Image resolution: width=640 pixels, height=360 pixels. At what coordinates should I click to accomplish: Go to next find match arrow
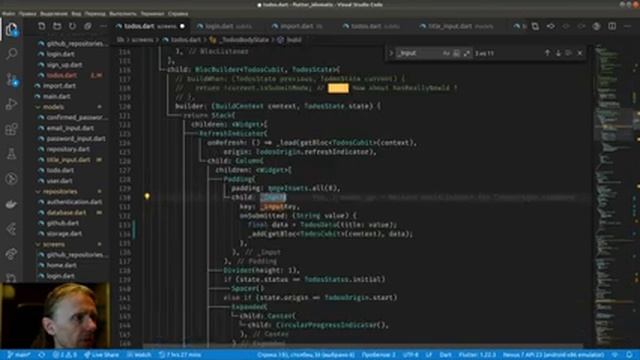pos(558,53)
